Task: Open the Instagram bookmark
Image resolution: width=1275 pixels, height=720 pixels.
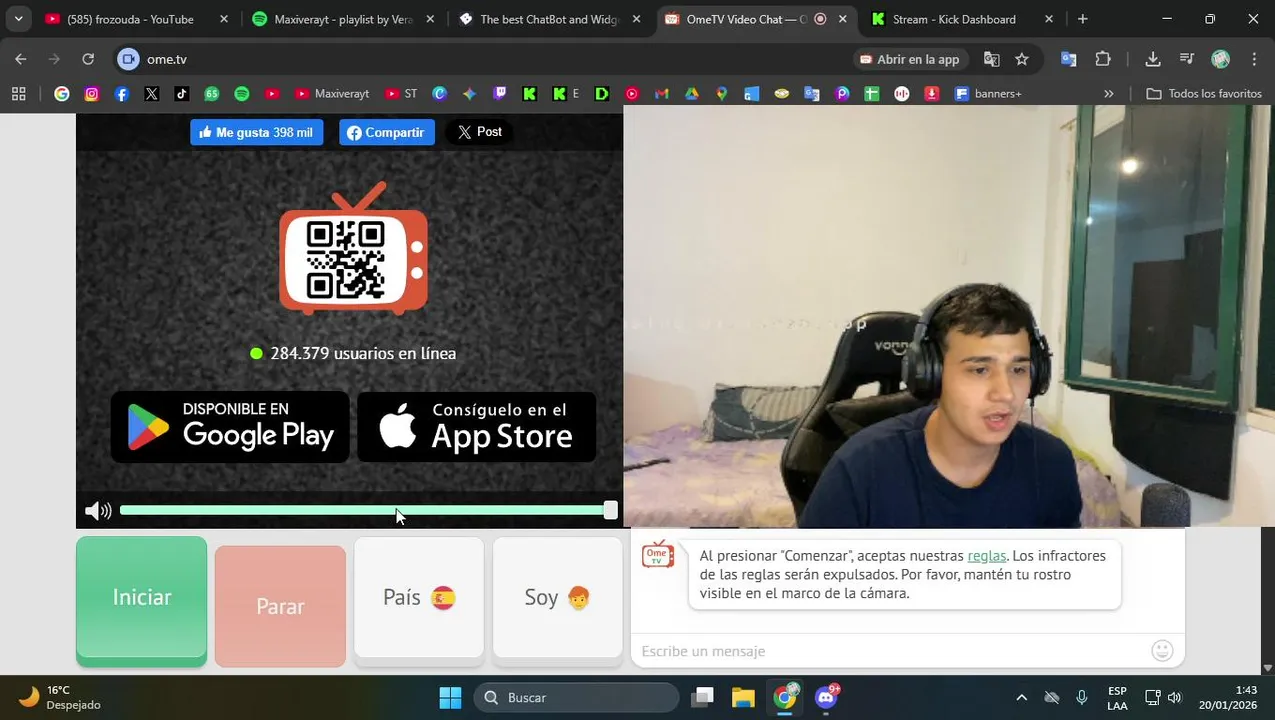Action: 92,93
